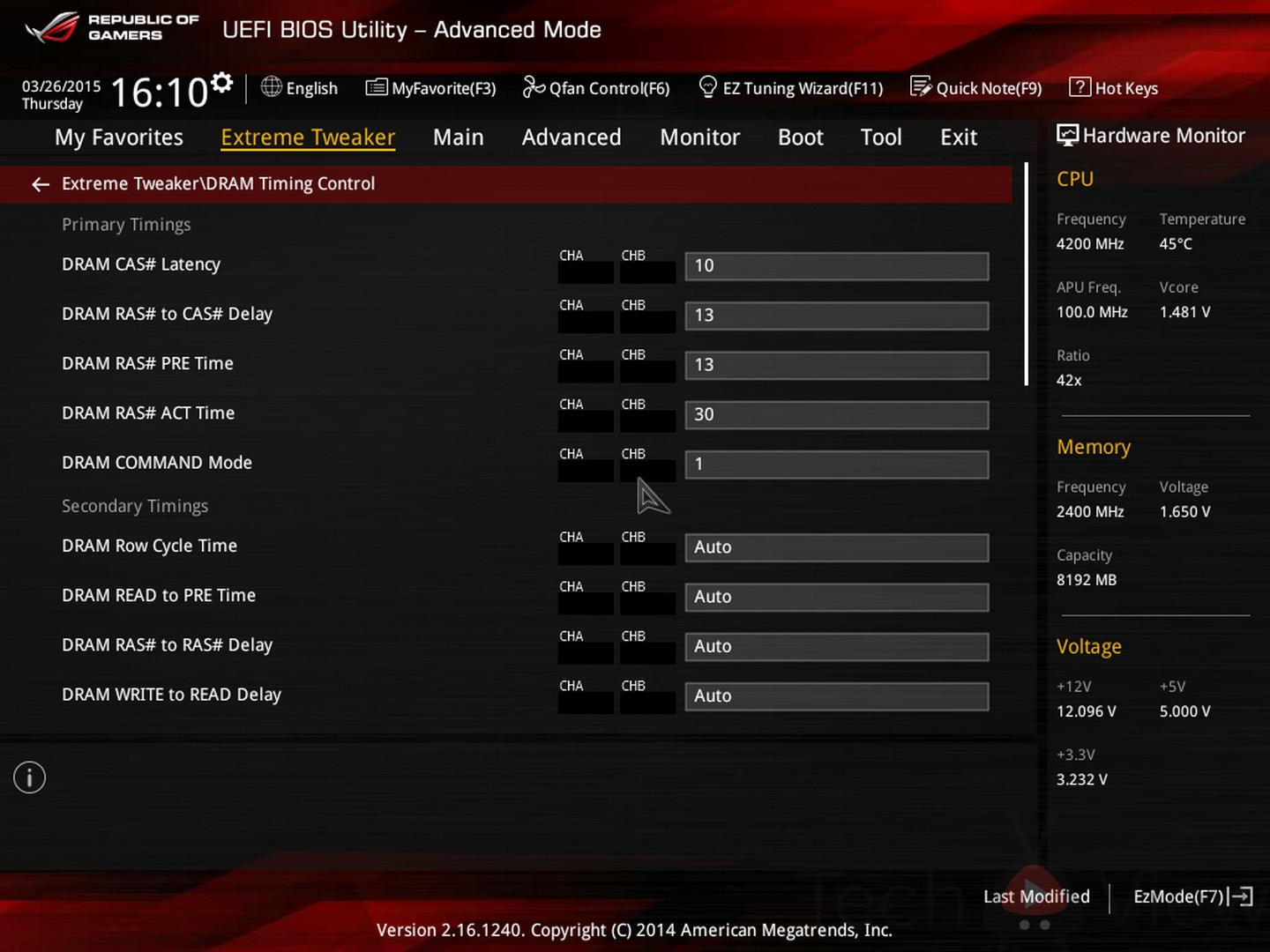
Task: Switch to My Favorites tab
Action: tap(119, 138)
